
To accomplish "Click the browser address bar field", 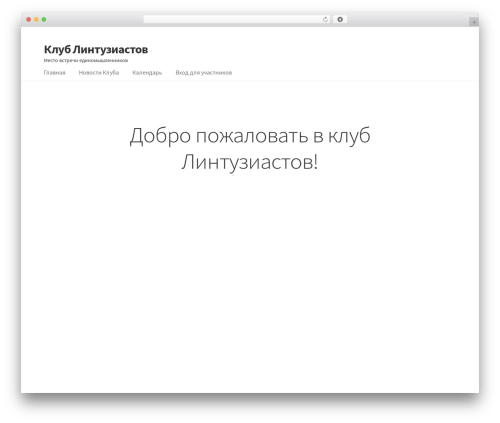I will coord(237,20).
